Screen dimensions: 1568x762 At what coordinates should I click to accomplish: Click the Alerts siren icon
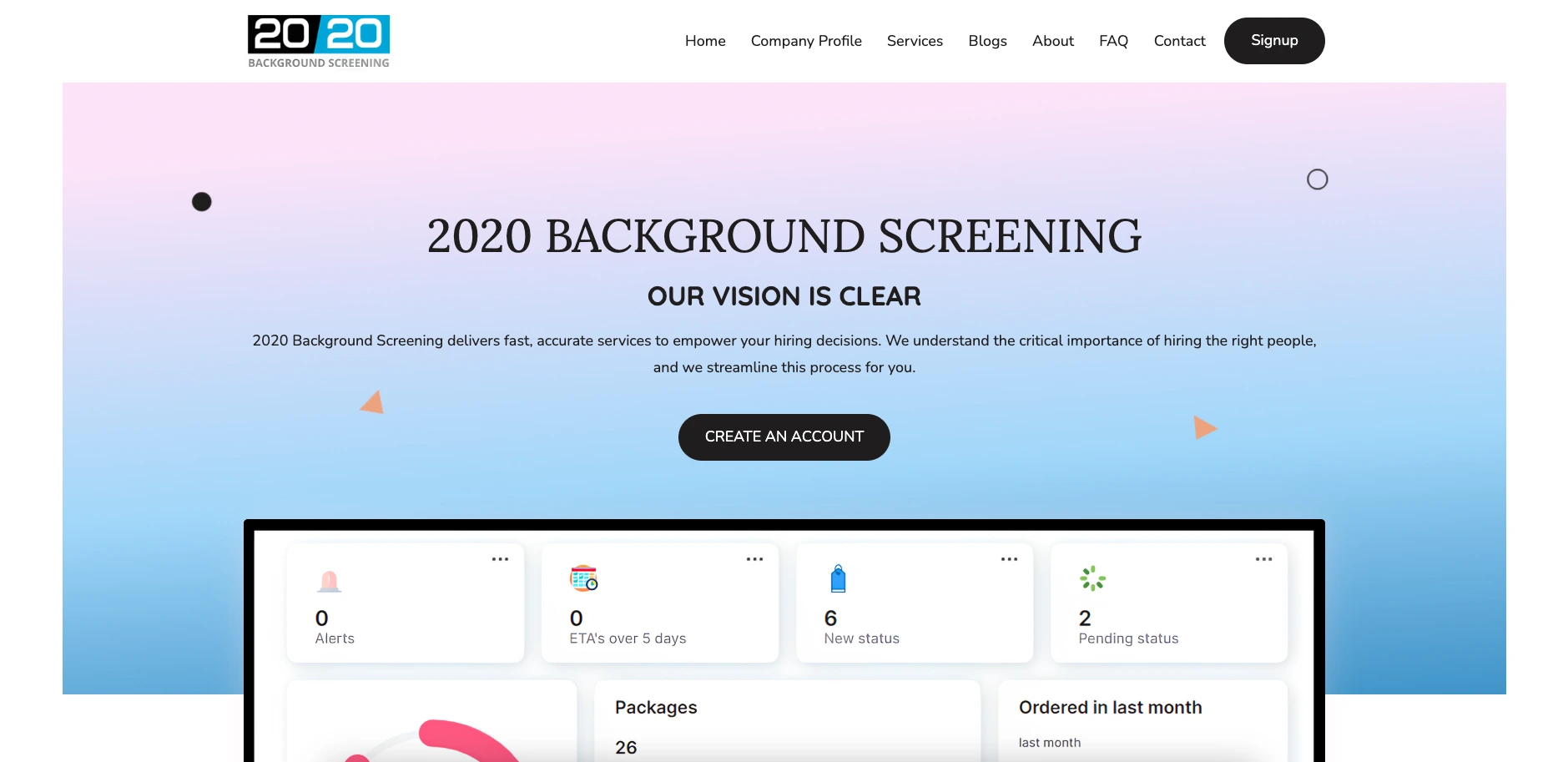(330, 581)
